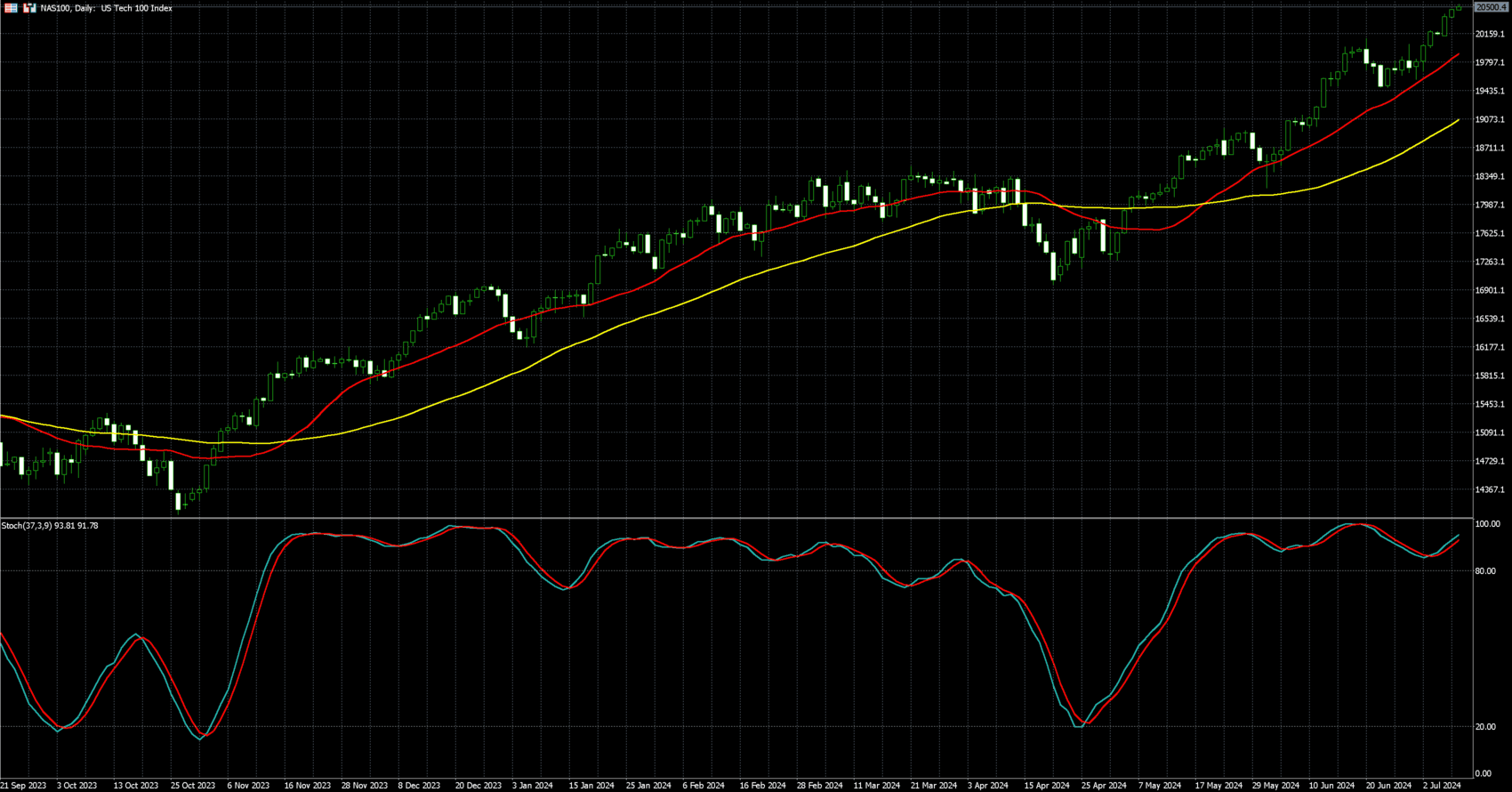
Task: Click the 17987.1 price axis label
Action: coord(1490,205)
